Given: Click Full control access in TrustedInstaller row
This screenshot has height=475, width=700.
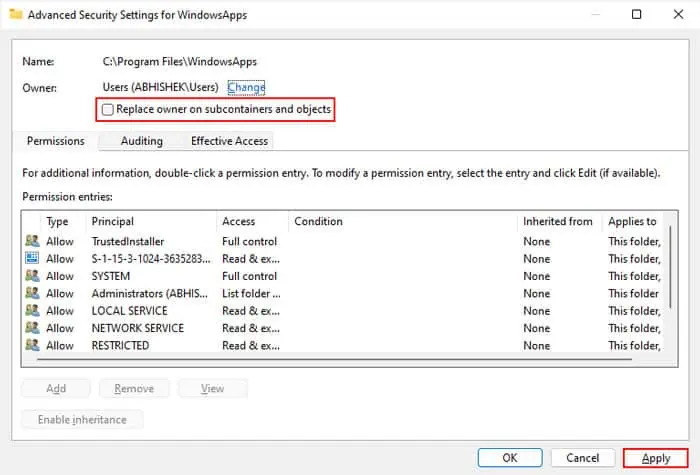Looking at the screenshot, I should 250,242.
